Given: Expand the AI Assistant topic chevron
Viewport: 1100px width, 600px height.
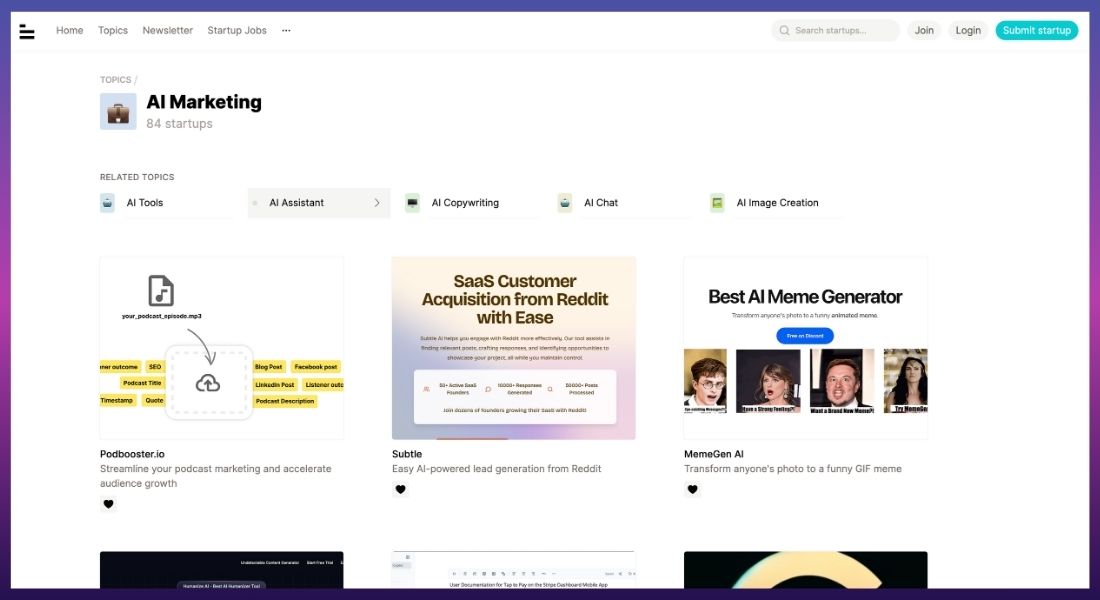Looking at the screenshot, I should point(377,203).
